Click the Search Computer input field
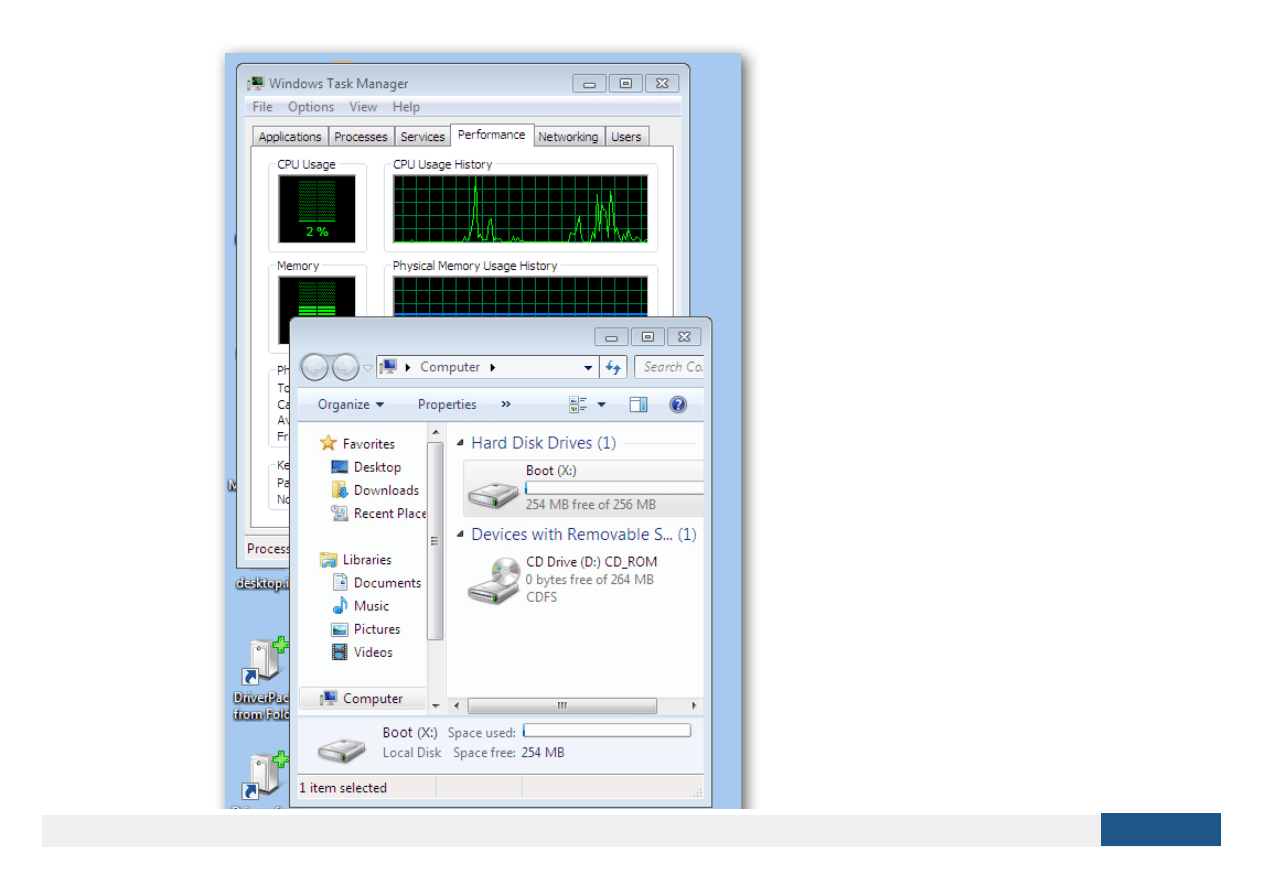 (670, 367)
